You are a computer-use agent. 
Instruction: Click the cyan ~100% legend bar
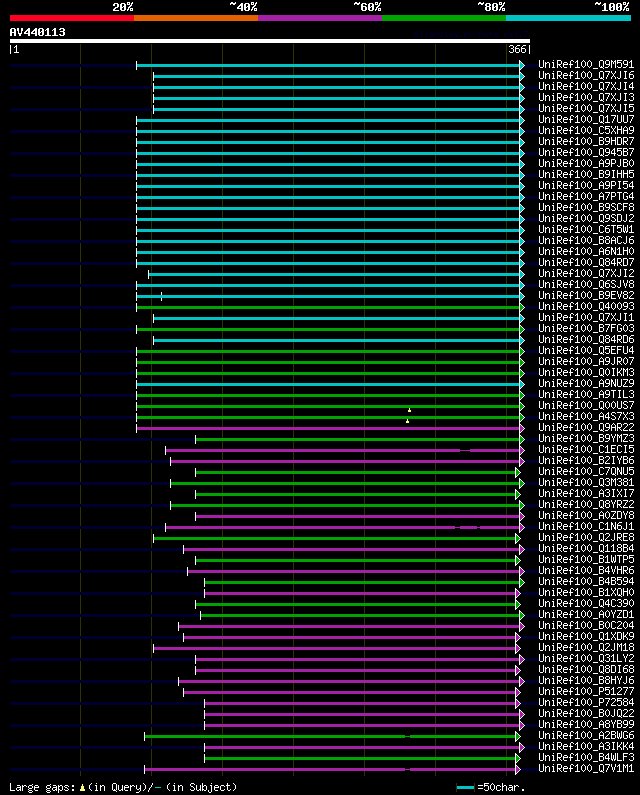click(x=568, y=18)
